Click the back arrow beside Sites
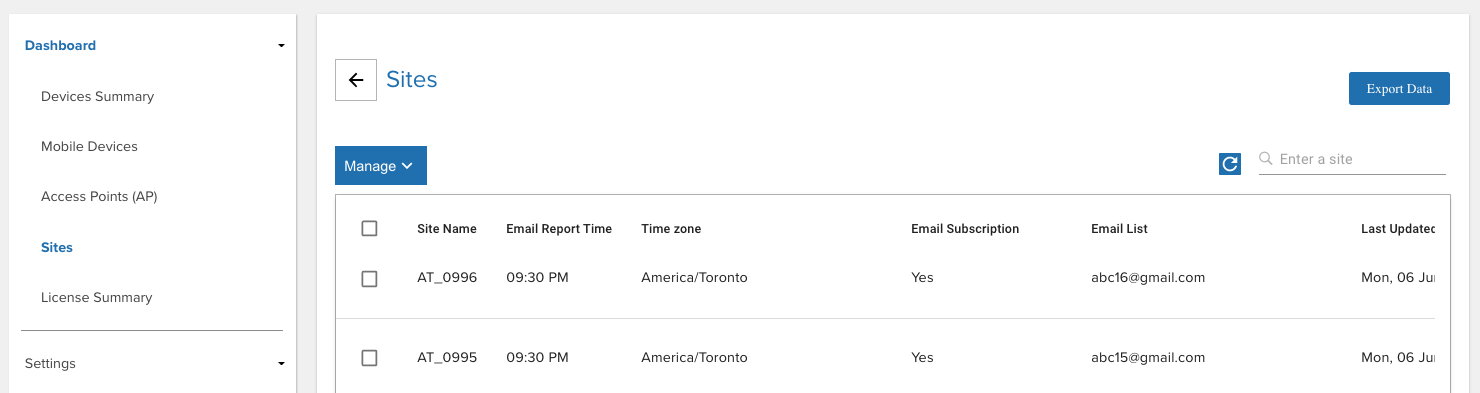 pyautogui.click(x=356, y=80)
